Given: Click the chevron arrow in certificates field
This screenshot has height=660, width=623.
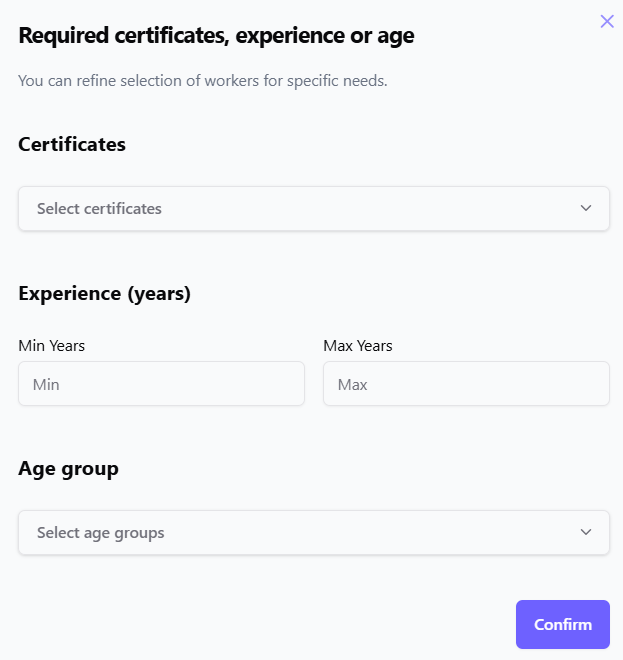Looking at the screenshot, I should coord(586,208).
